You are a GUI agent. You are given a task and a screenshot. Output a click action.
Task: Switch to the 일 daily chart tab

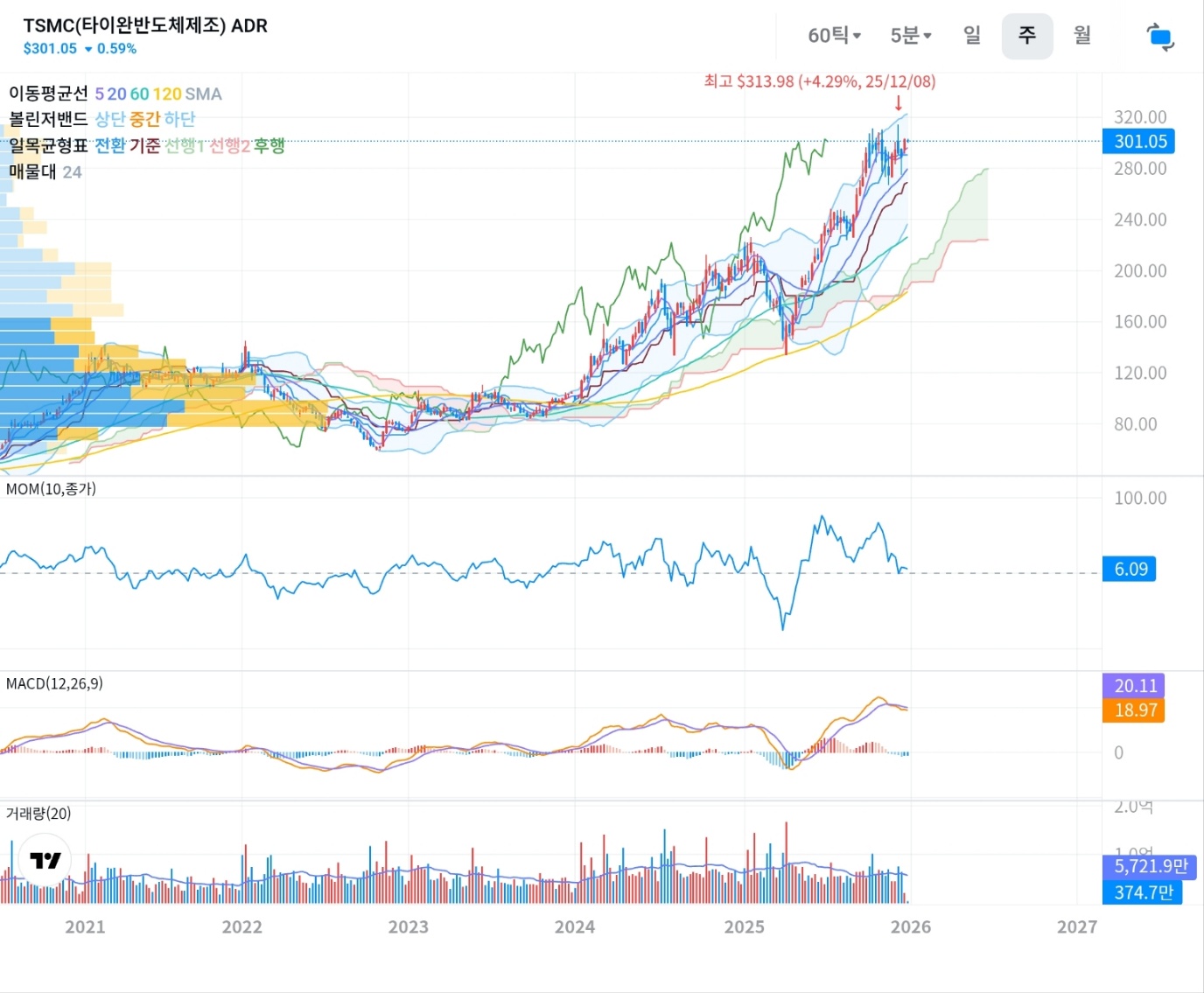pos(972,35)
